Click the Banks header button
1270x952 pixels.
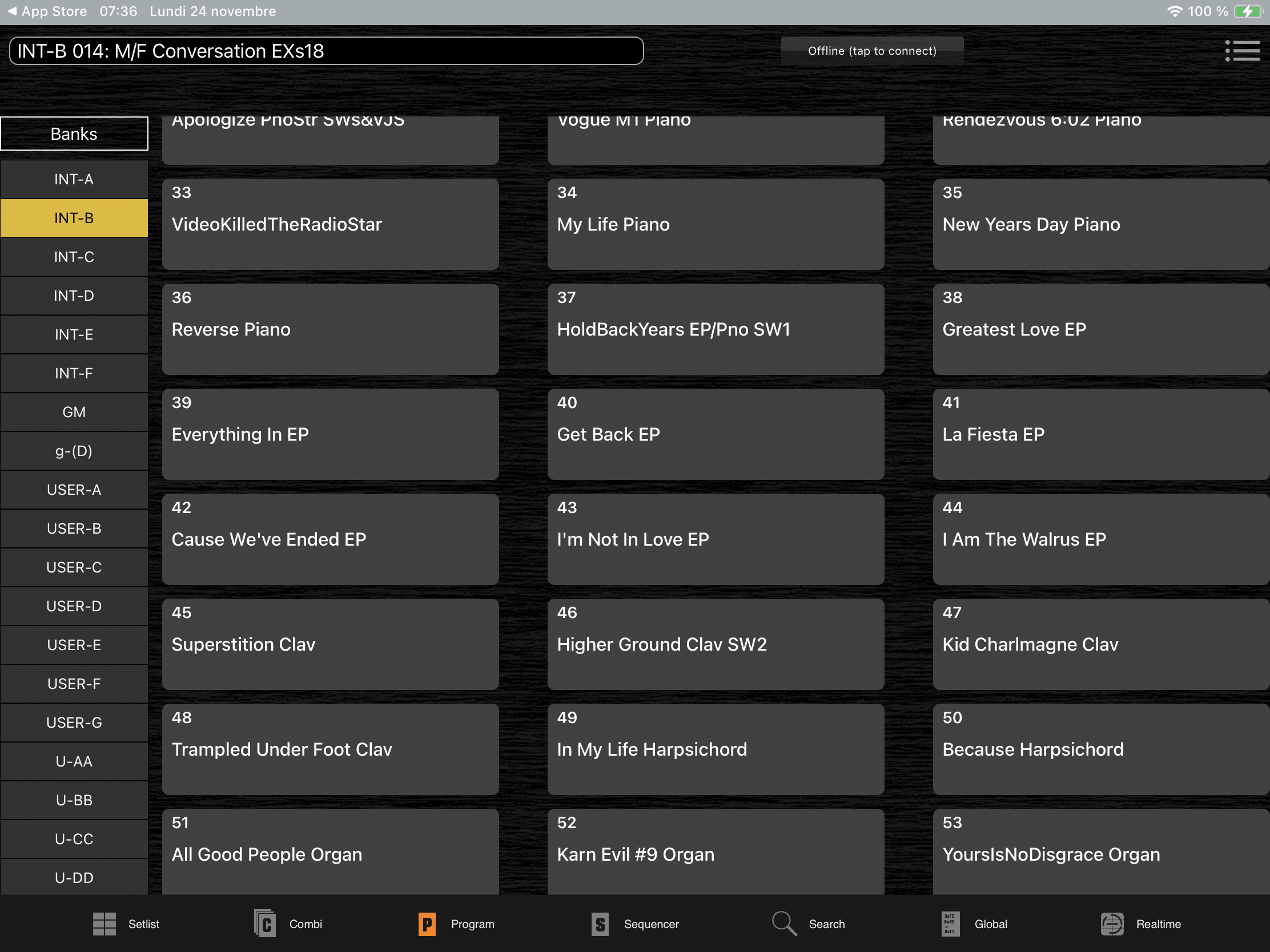(x=74, y=134)
